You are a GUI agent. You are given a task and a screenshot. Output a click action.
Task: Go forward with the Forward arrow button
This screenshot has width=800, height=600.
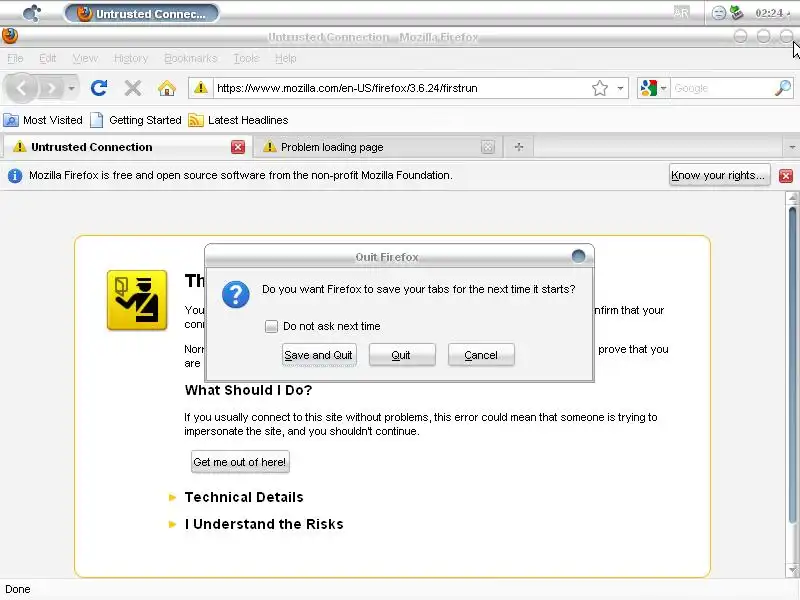click(51, 88)
